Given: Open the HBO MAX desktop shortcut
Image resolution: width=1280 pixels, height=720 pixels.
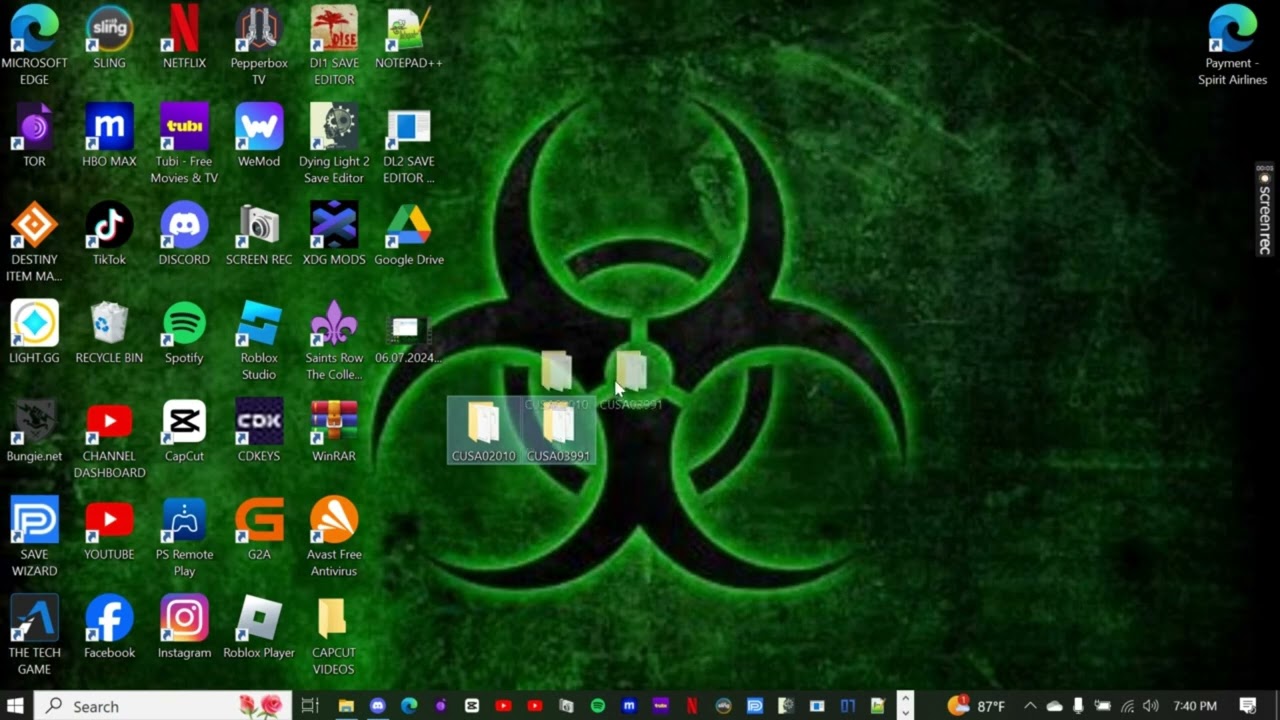Looking at the screenshot, I should pos(109,136).
